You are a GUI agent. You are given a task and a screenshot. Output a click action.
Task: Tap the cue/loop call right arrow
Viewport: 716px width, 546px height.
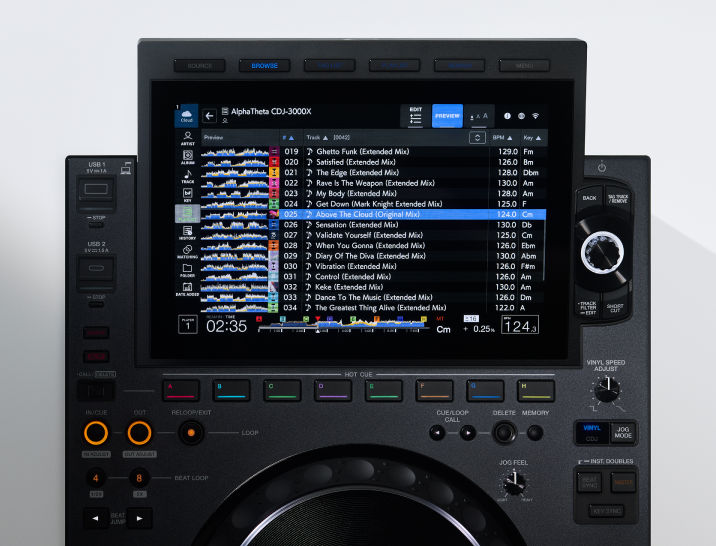[x=467, y=432]
